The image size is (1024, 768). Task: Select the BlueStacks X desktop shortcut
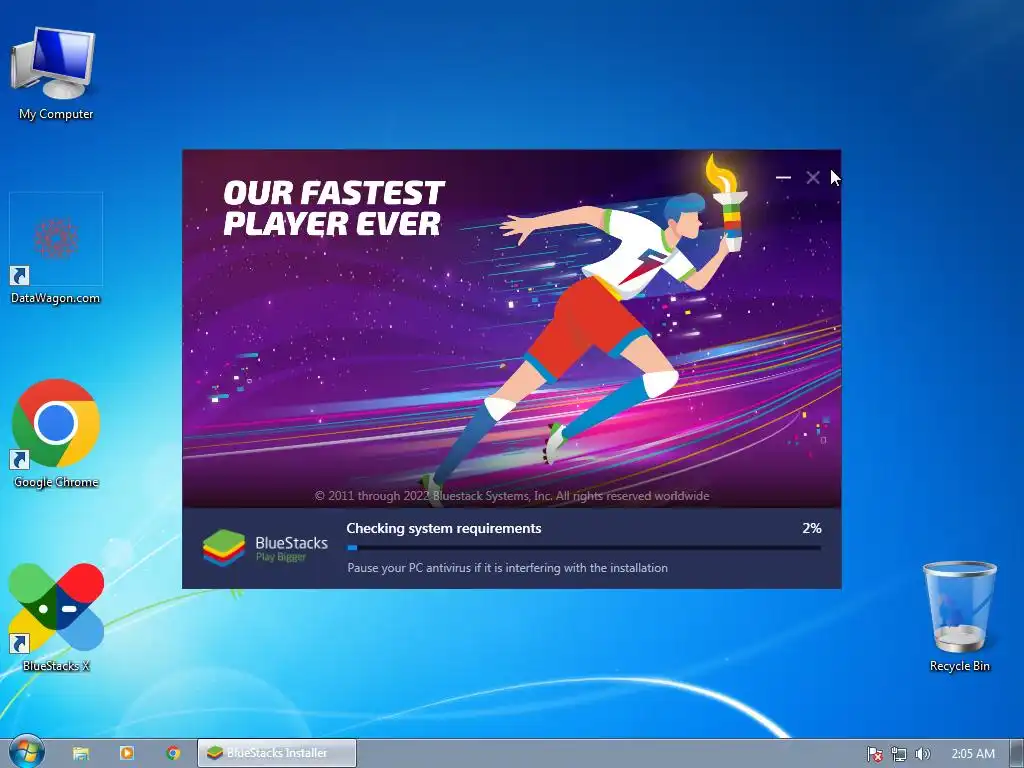(x=56, y=618)
